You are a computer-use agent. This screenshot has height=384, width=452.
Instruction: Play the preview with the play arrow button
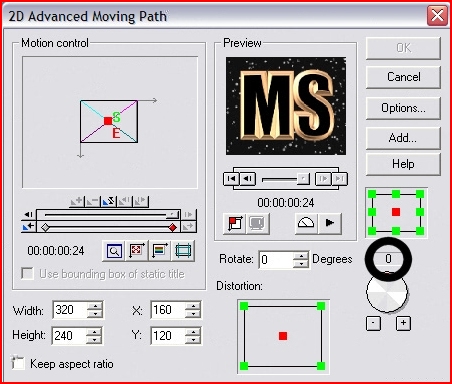(x=330, y=223)
